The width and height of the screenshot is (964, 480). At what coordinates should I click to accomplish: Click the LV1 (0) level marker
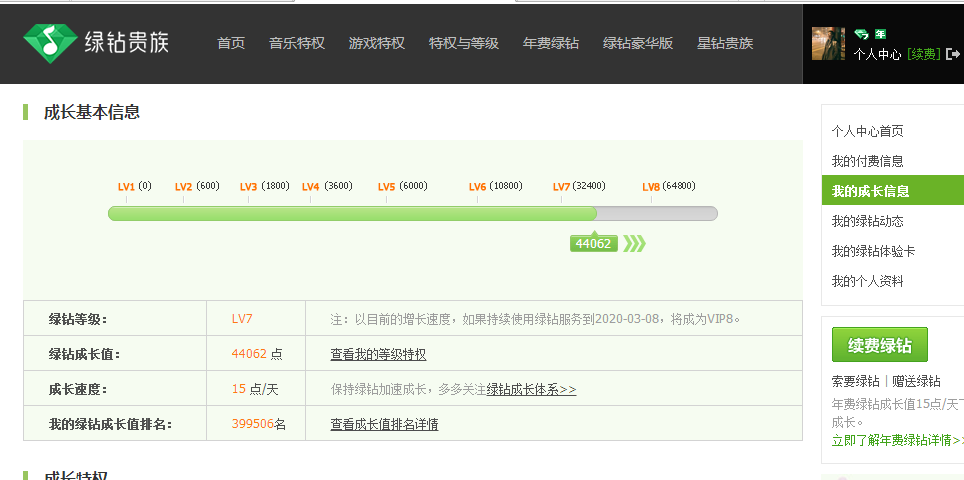135,186
